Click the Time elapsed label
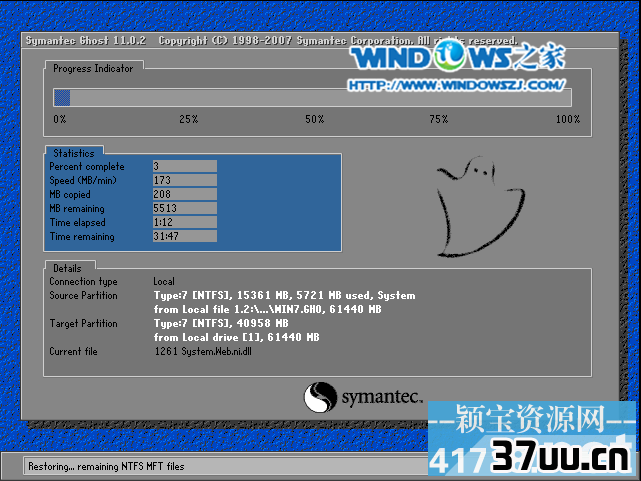Viewport: 641px width, 481px height. point(78,222)
